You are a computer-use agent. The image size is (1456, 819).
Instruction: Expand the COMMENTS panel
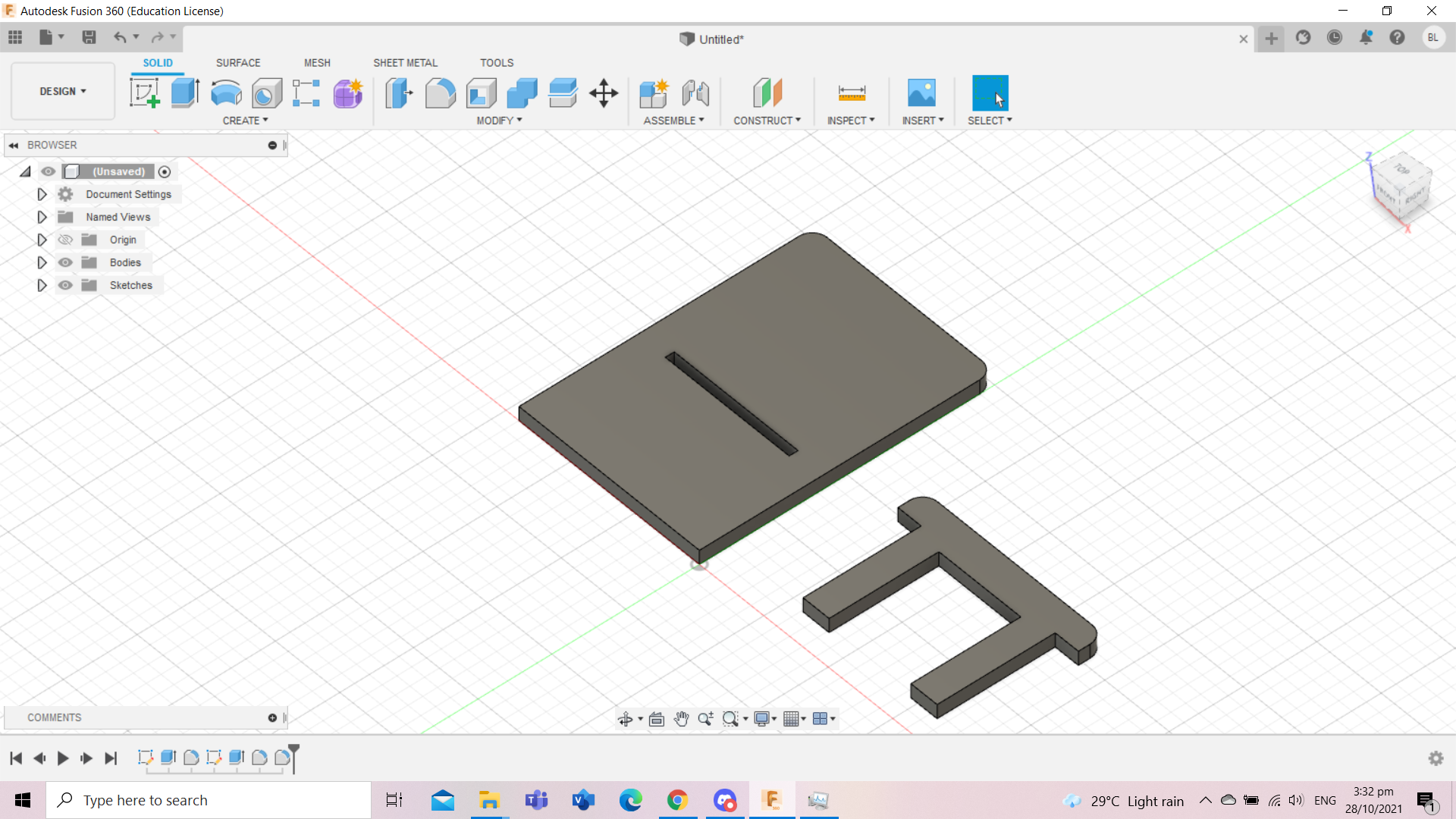tap(272, 717)
